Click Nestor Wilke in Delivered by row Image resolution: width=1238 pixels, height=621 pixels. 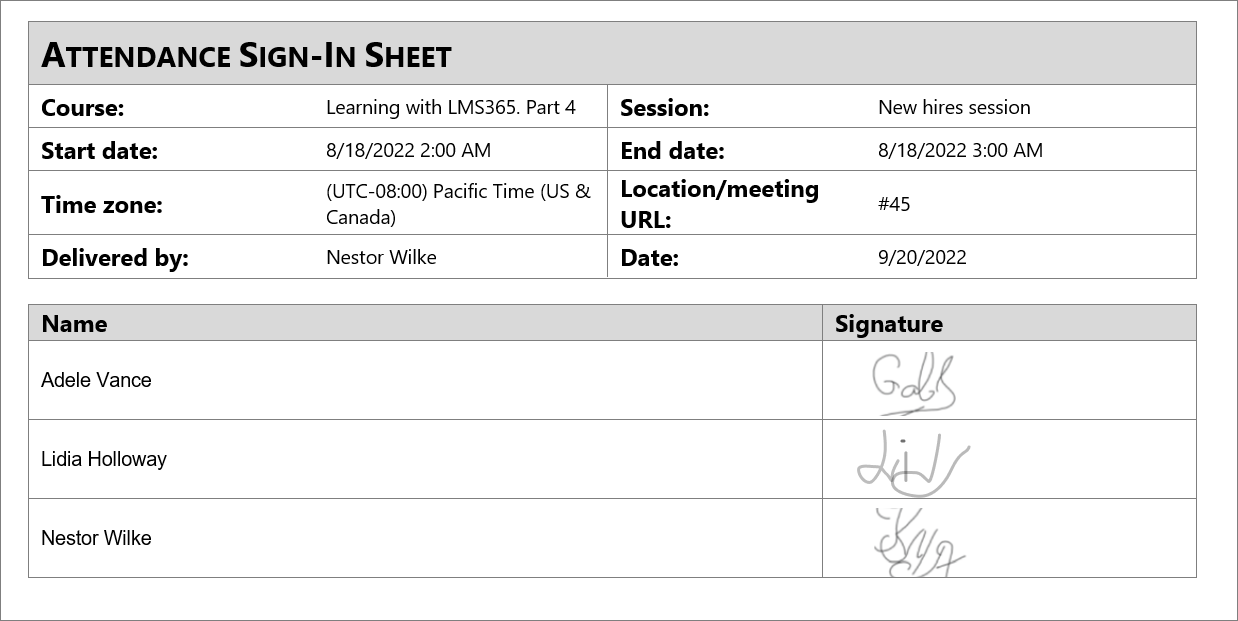381,257
